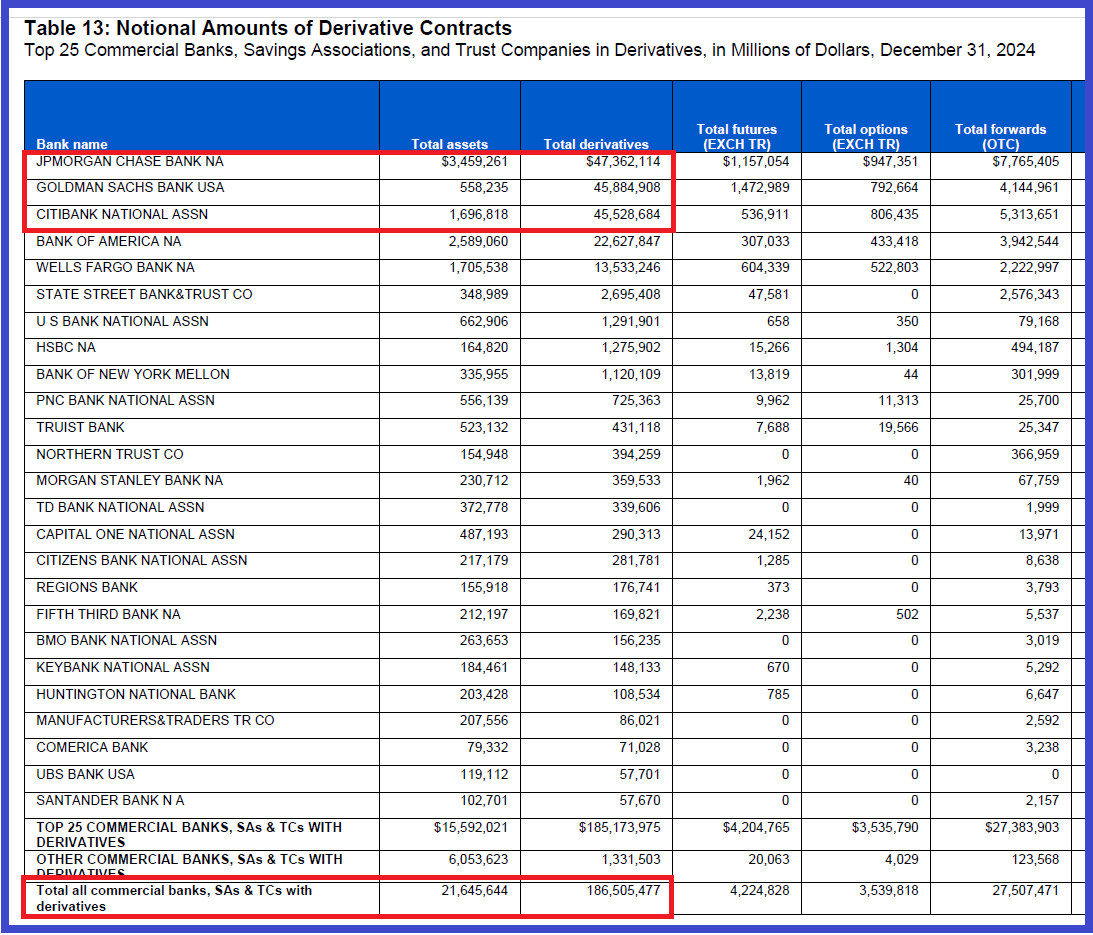The image size is (1093, 935).
Task: Select the CITIZENS BANK NATIONAL ASSN name cell
Action: [x=142, y=561]
